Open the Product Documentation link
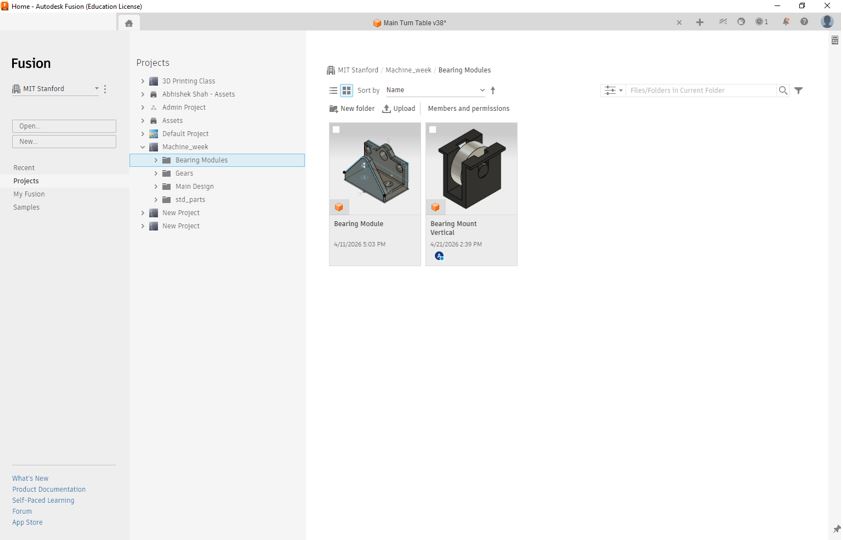The image size is (843, 540). coord(49,489)
